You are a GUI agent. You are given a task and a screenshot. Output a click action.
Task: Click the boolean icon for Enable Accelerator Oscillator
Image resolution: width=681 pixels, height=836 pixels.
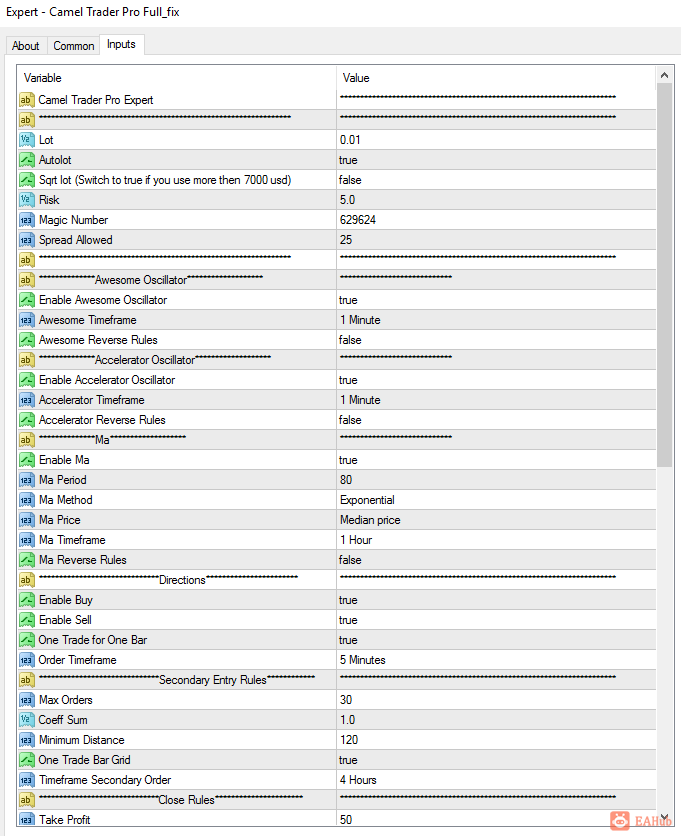click(27, 380)
